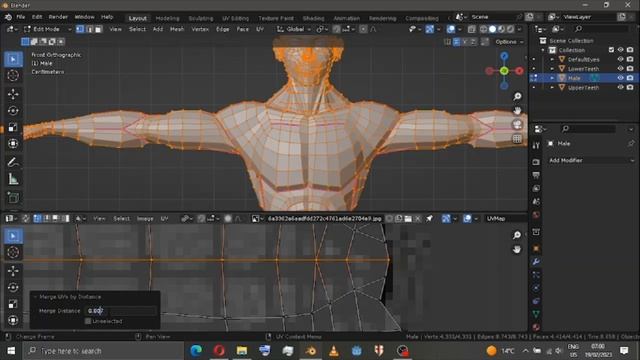Open the Modifier properties wrench tab
The image size is (640, 360).
pos(536,262)
